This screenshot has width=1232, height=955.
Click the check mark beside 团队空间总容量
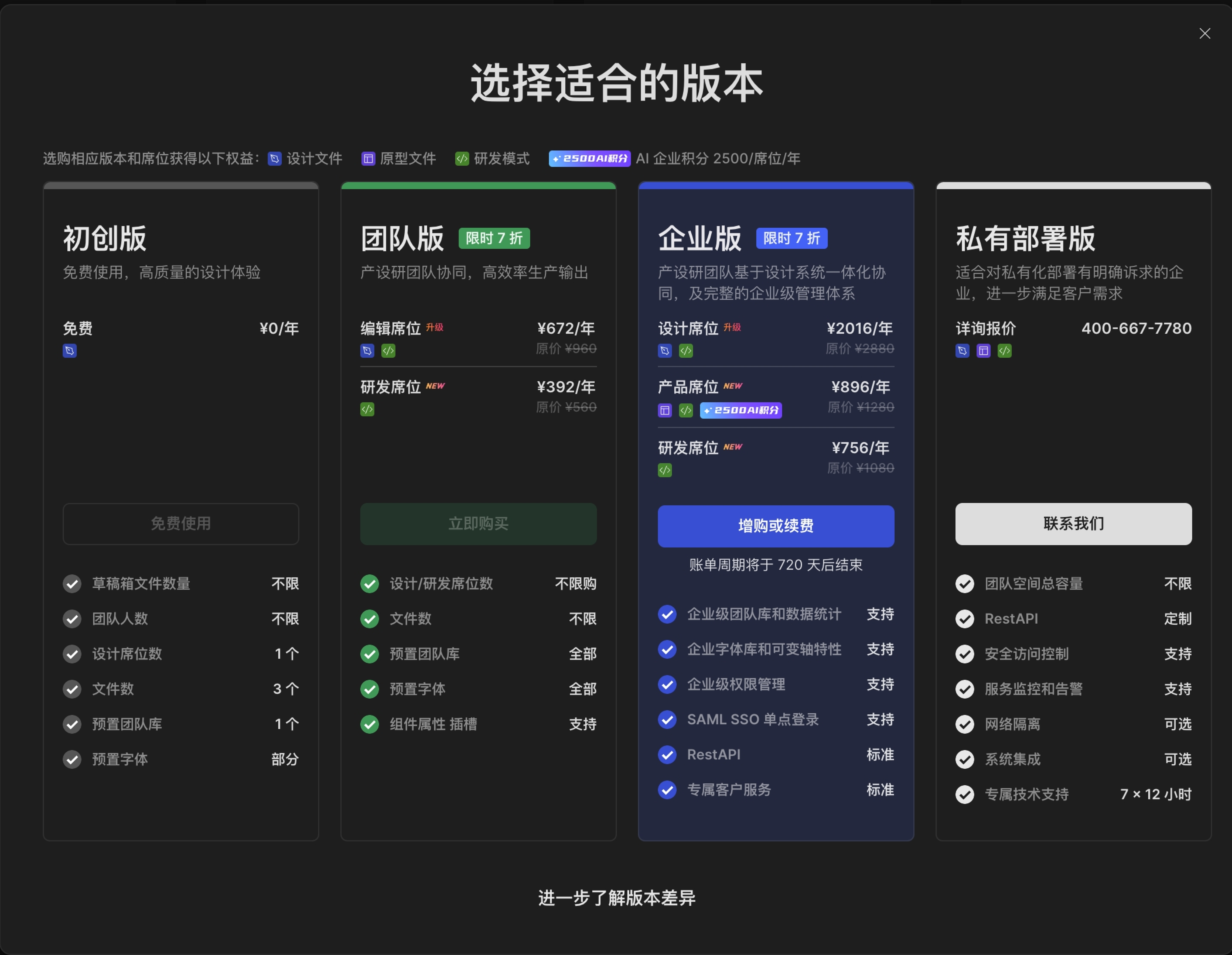[965, 584]
